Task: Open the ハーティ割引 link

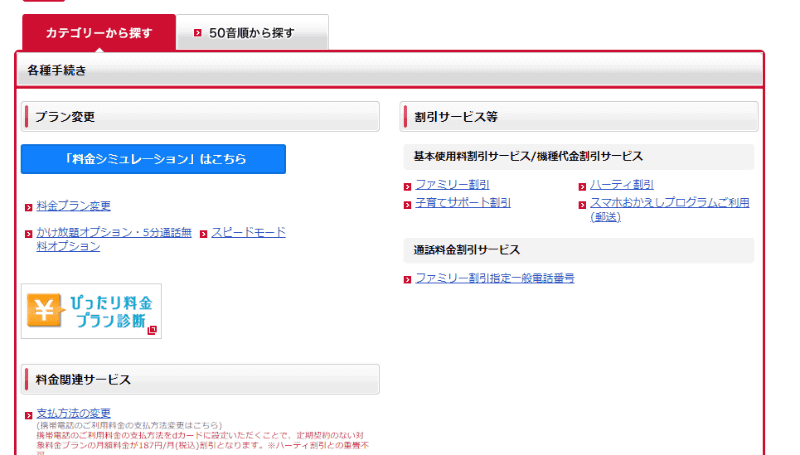Action: pos(621,185)
